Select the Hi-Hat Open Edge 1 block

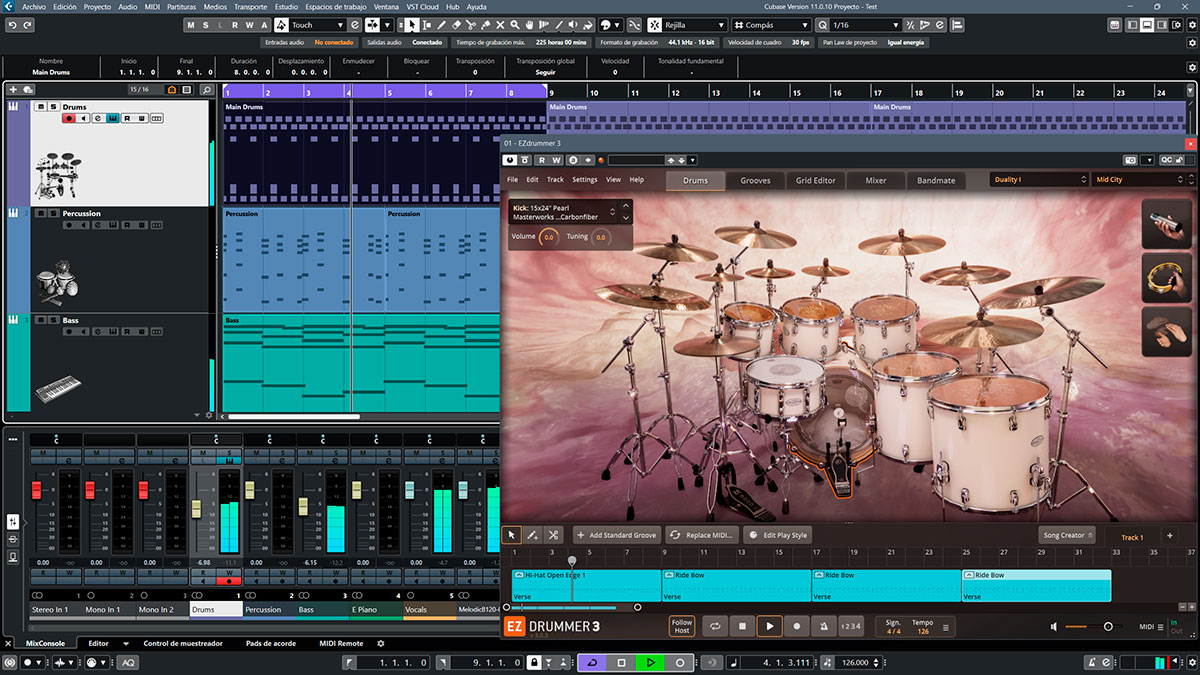(x=586, y=585)
